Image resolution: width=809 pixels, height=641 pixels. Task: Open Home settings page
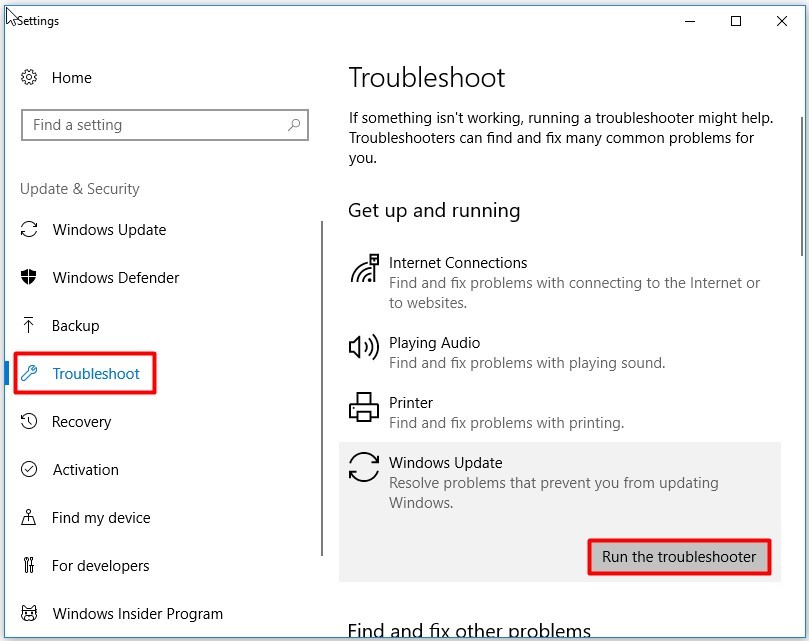[x=72, y=77]
